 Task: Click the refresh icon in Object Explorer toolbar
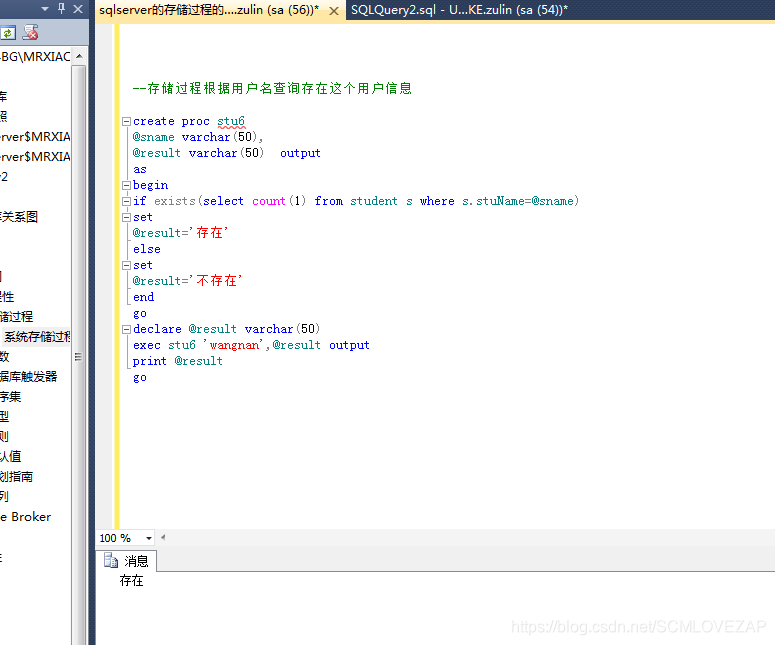click(7, 33)
